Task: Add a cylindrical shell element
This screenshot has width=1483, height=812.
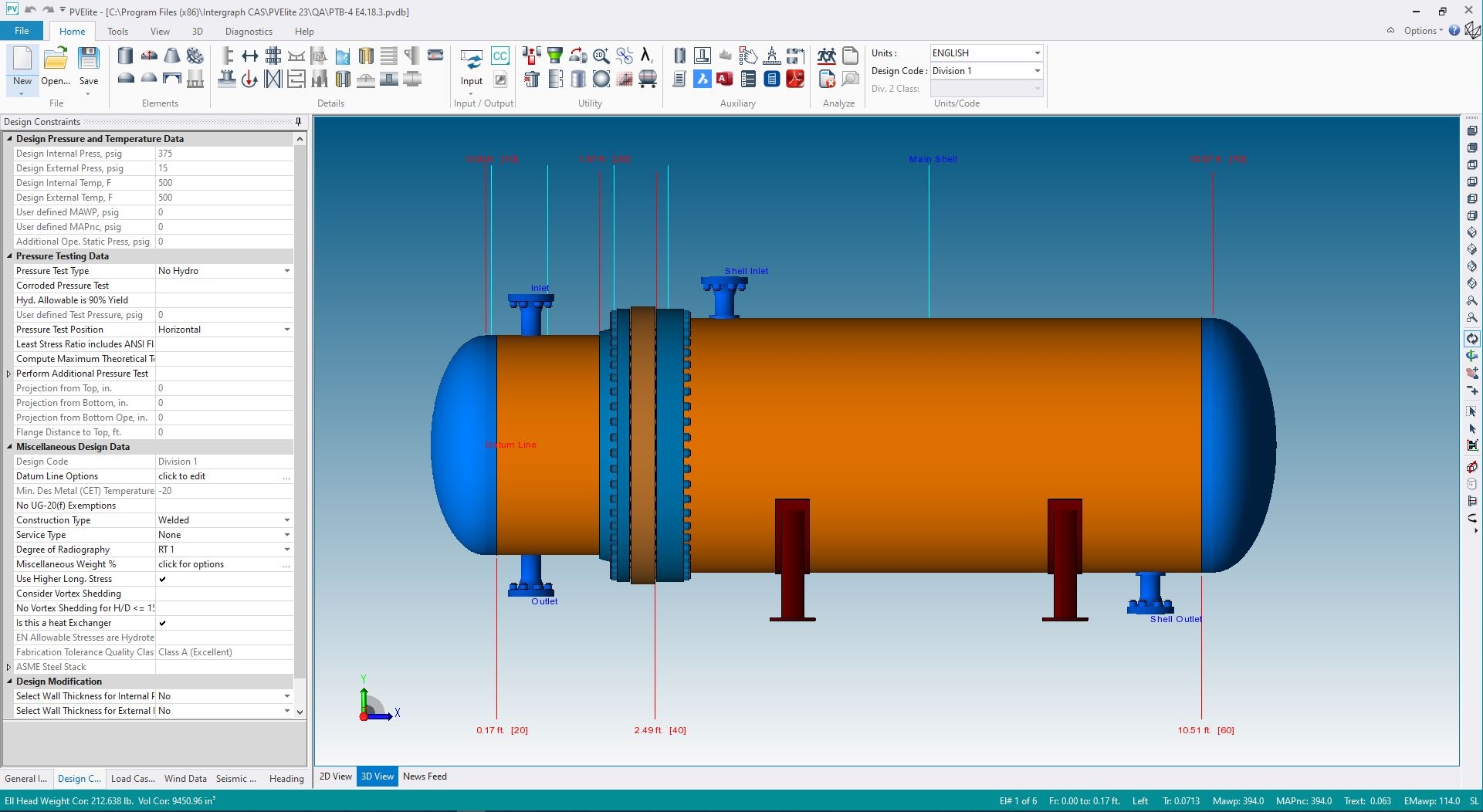Action: 125,56
